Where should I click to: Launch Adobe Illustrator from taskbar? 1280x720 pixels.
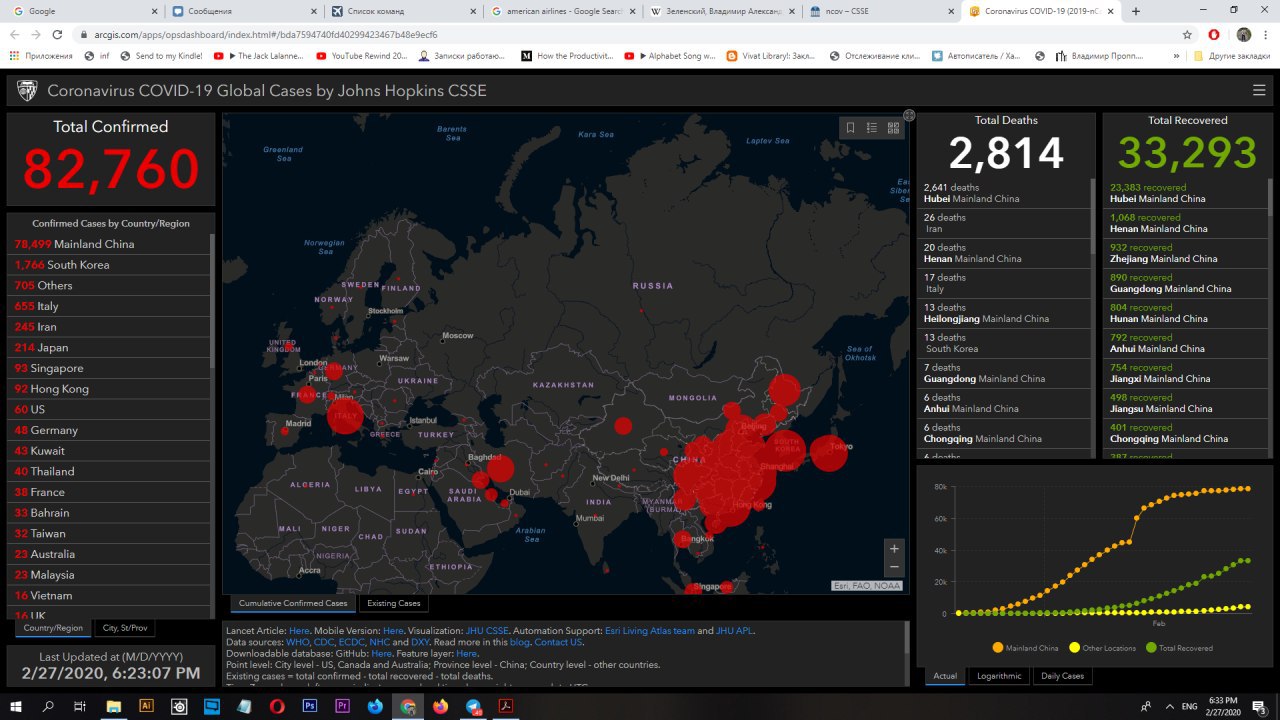(x=147, y=706)
